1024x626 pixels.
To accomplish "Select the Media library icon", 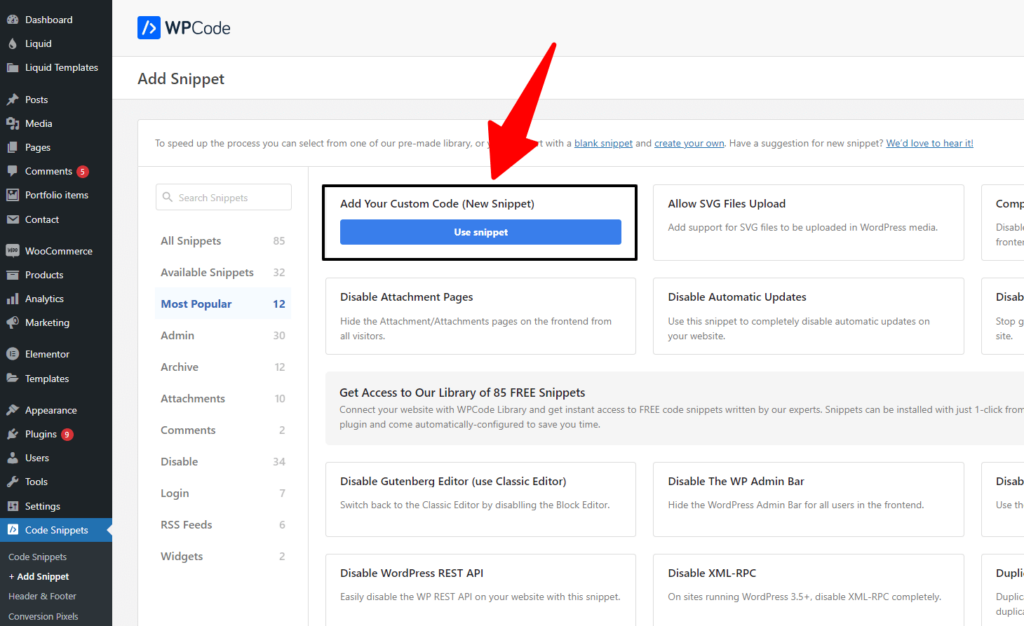I will [14, 122].
